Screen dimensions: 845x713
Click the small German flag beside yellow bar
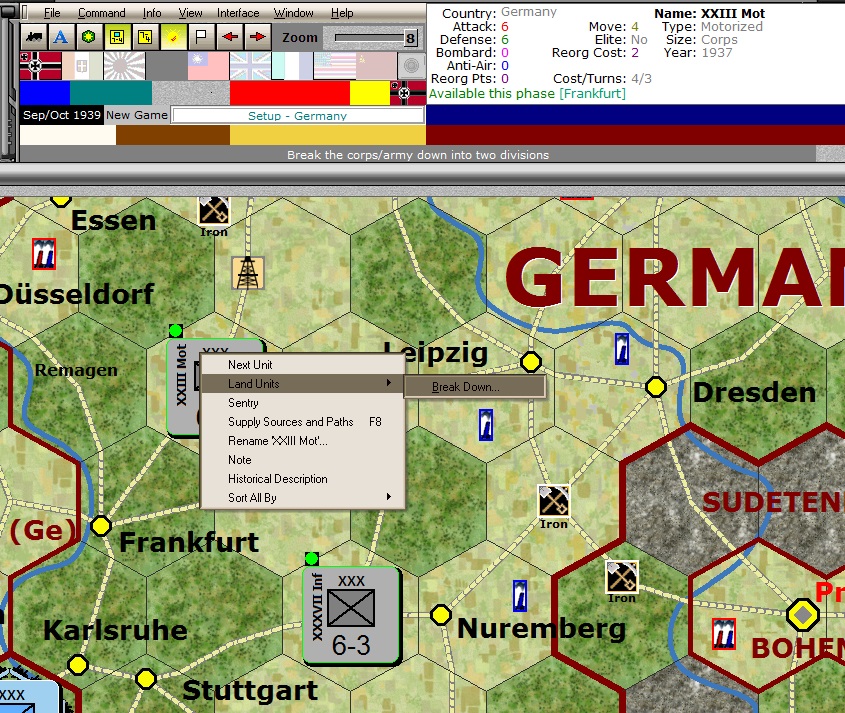tap(408, 93)
